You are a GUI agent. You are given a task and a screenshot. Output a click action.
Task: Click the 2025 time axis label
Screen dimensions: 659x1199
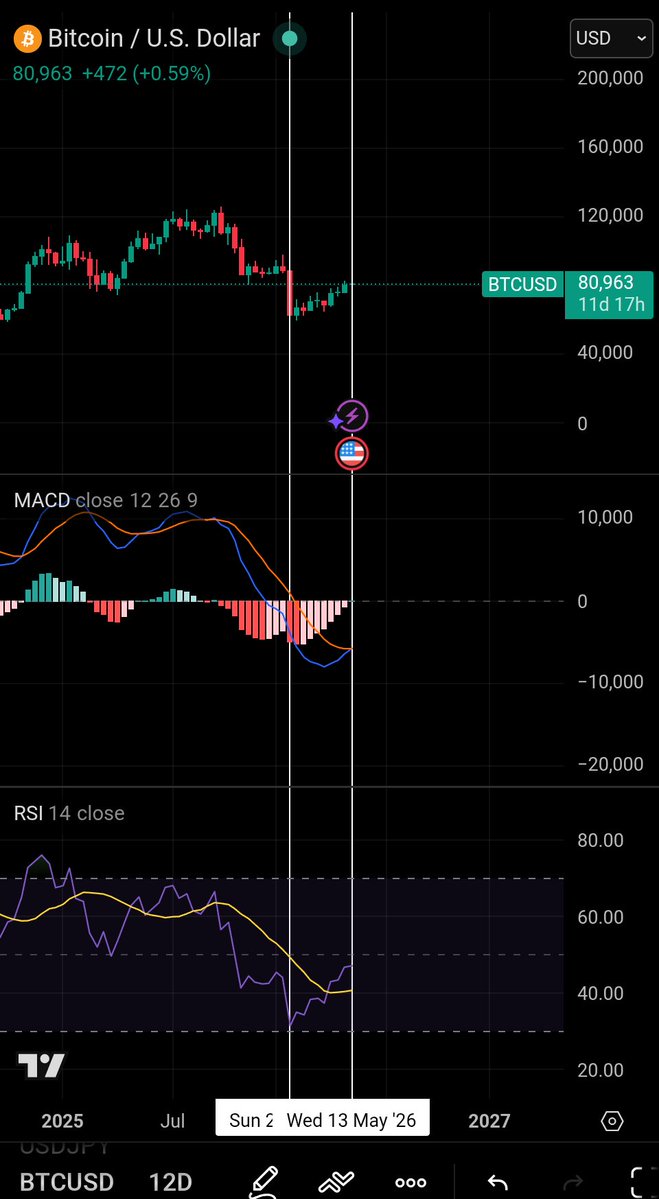(62, 1121)
